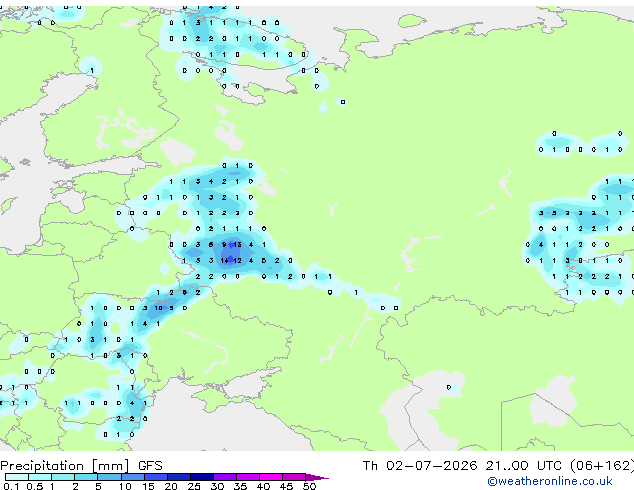Click the 0.5–1 mm legend swatch
This screenshot has height=490, width=634.
point(40,477)
